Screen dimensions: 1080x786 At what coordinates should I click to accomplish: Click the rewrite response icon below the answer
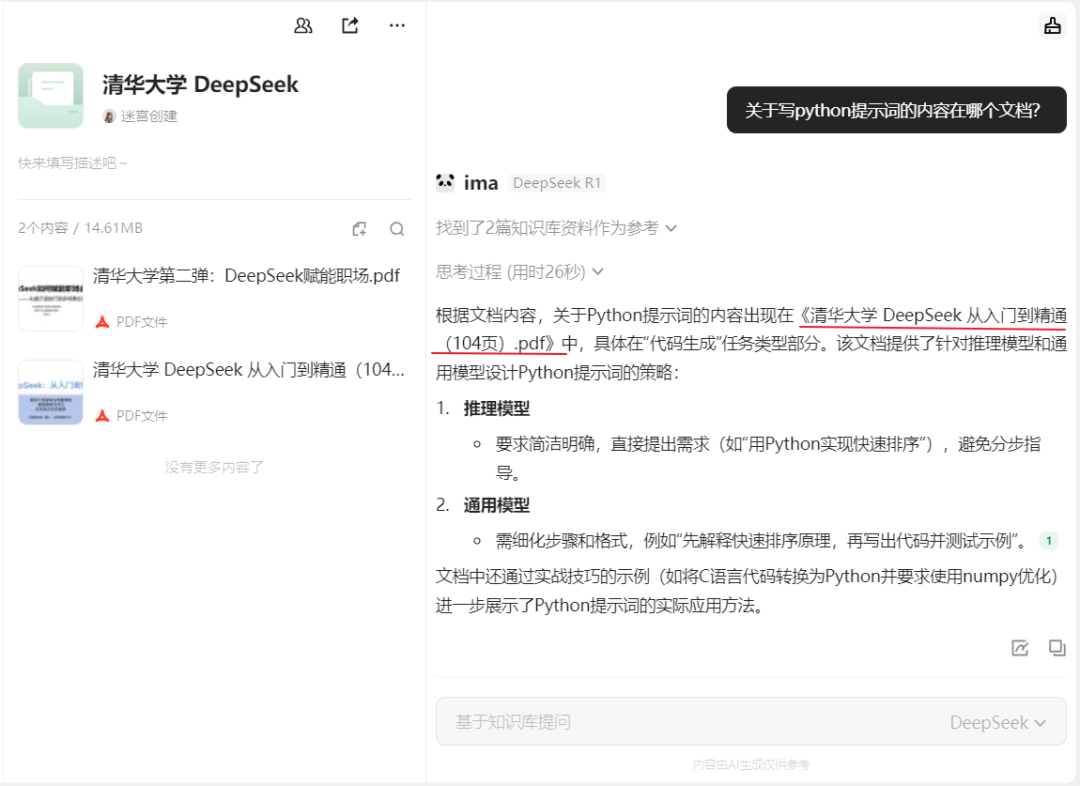[x=1019, y=648]
